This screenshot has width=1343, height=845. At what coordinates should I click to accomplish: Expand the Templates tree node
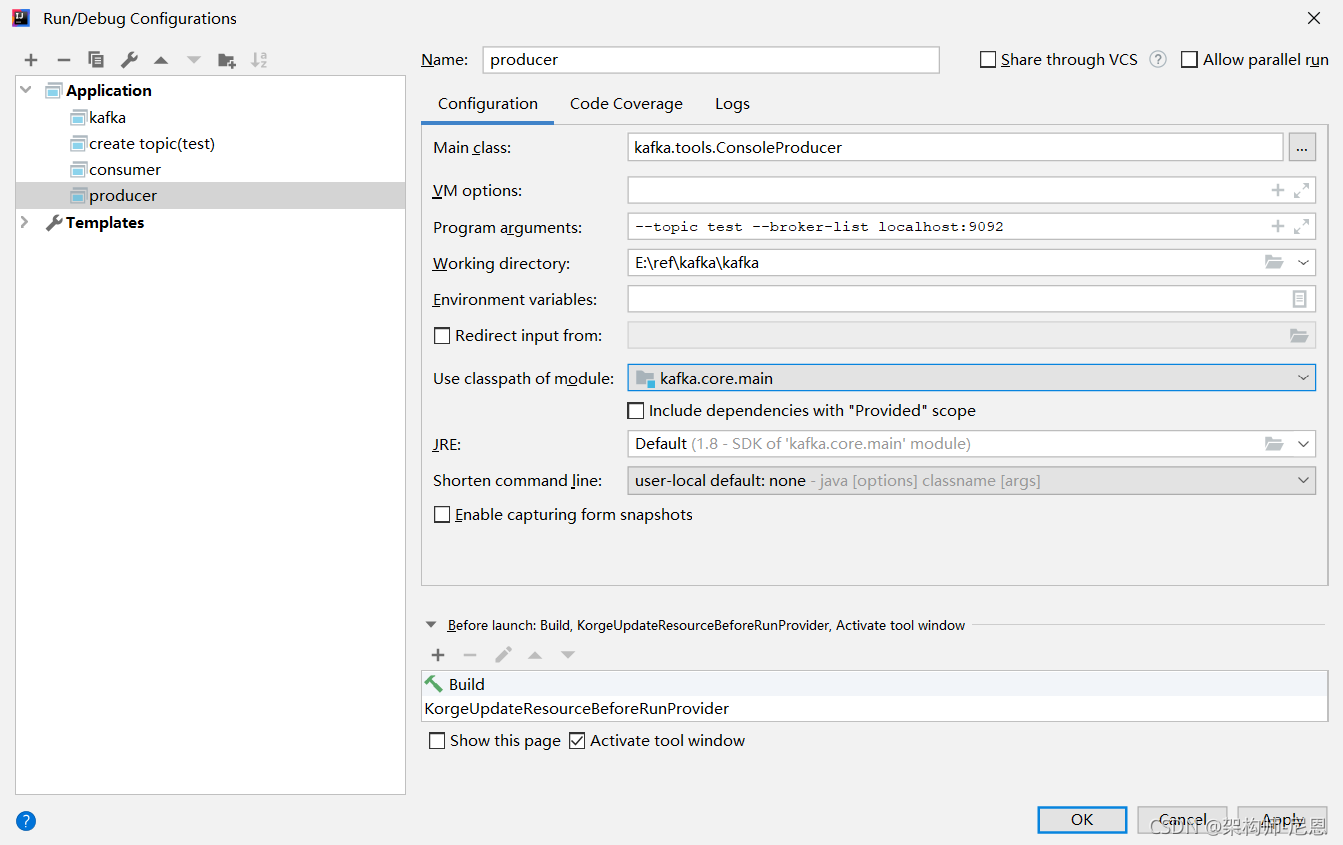[26, 222]
